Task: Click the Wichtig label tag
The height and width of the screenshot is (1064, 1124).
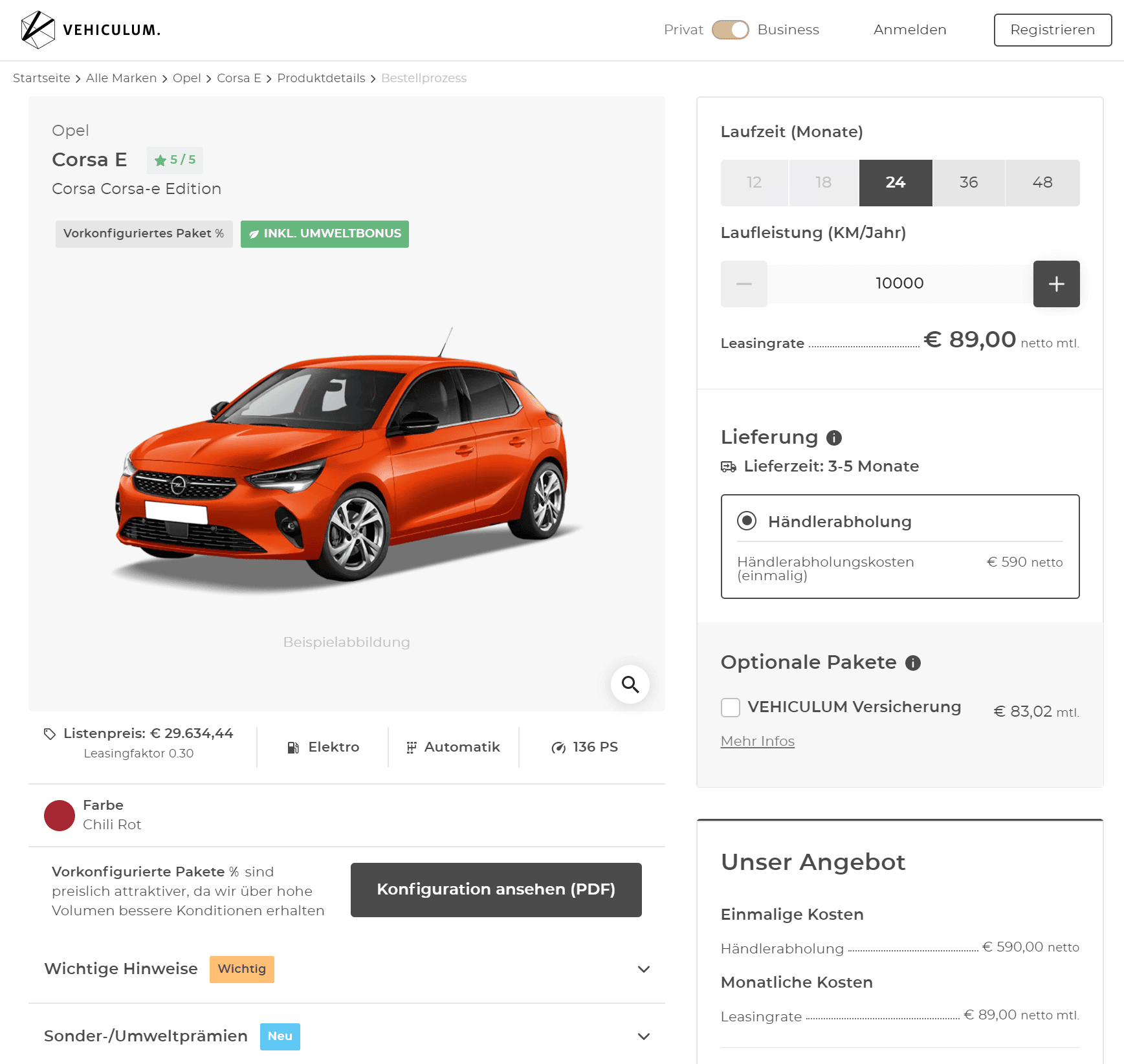Action: (x=242, y=970)
